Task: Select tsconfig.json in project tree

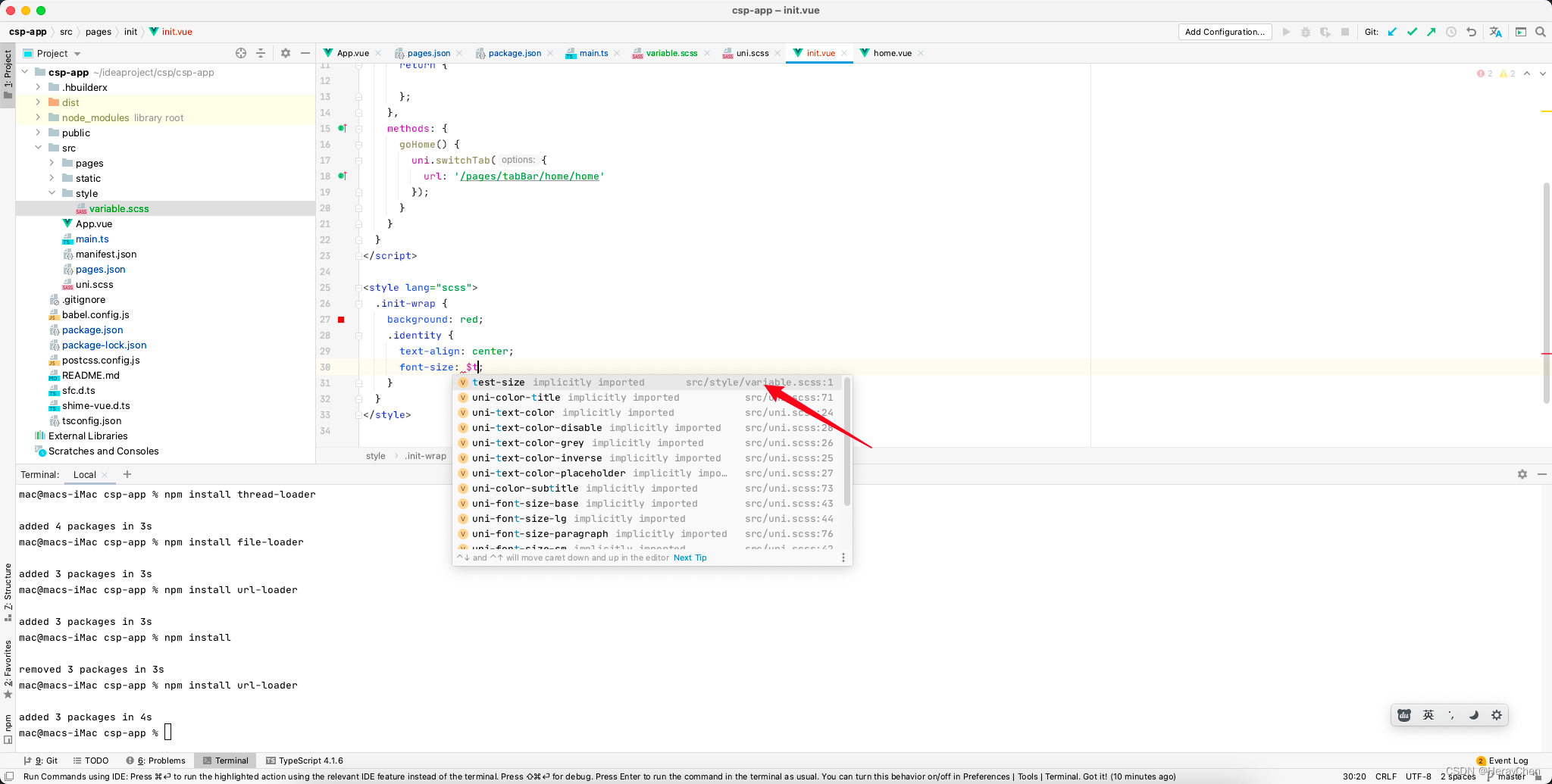Action: tap(92, 420)
